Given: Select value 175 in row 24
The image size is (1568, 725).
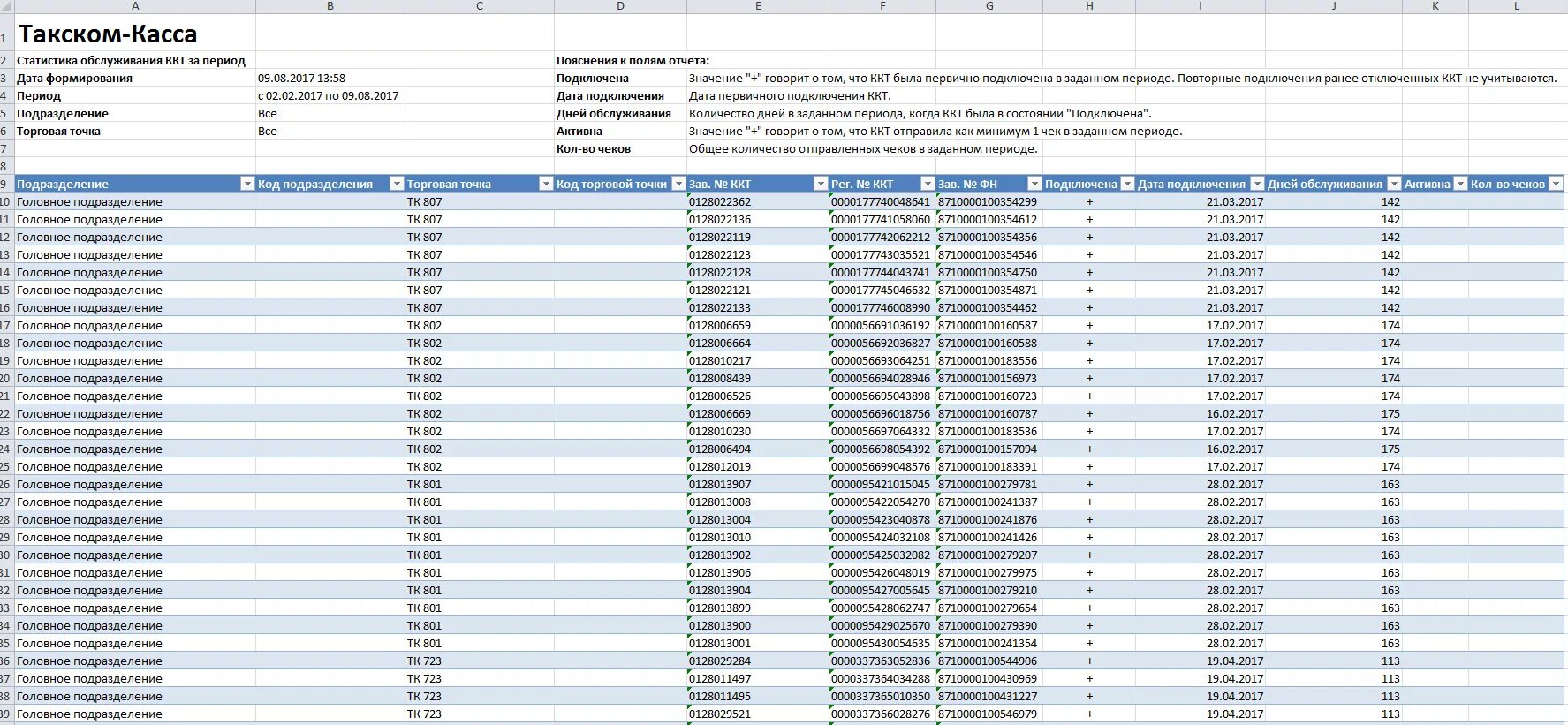Looking at the screenshot, I should coord(1334,449).
